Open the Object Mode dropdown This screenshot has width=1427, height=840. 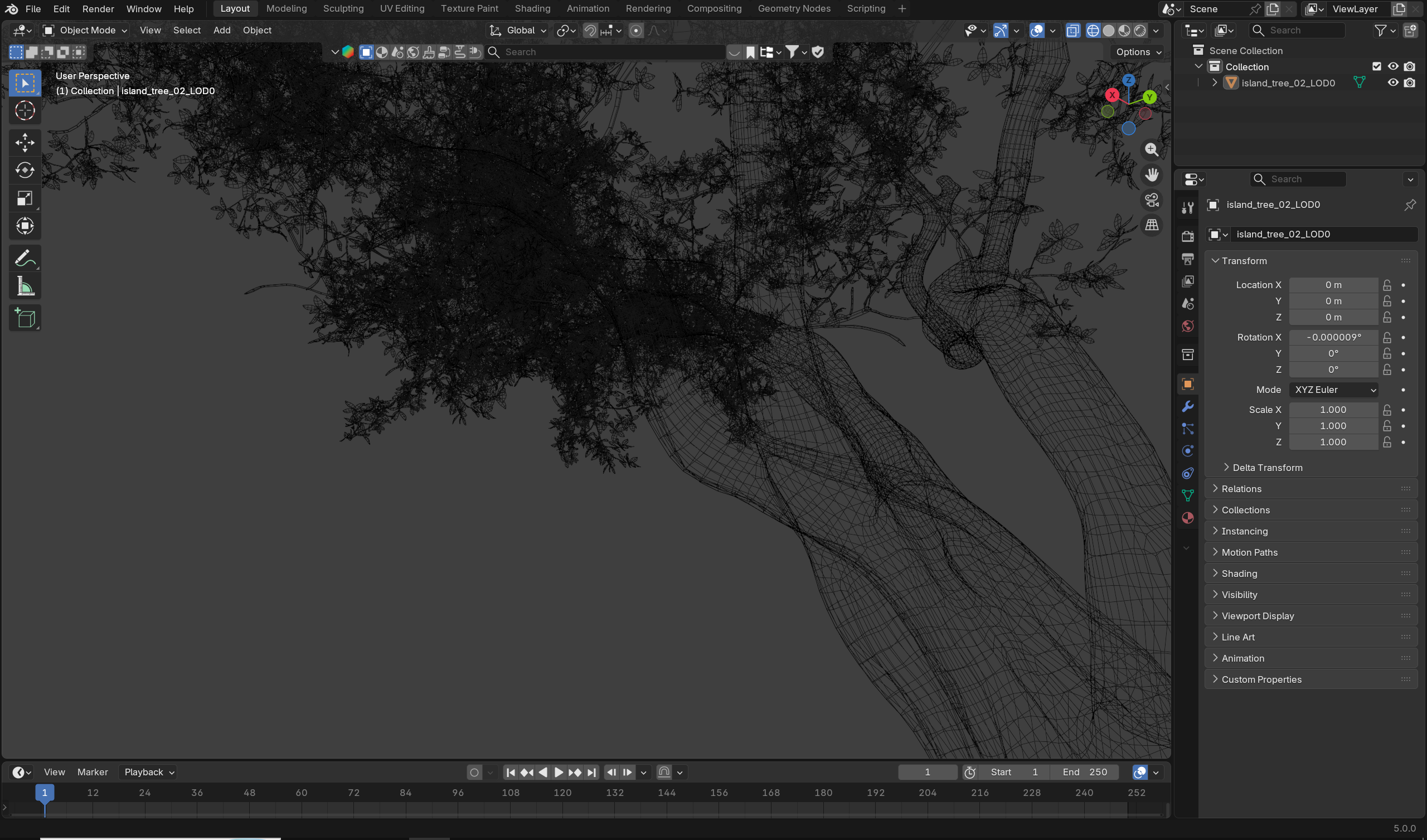coord(85,30)
